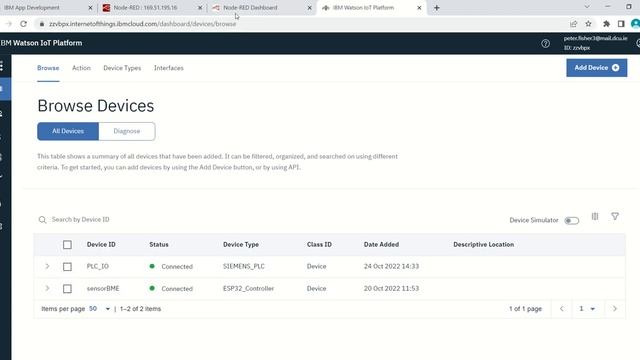Image resolution: width=640 pixels, height=360 pixels.
Task: Click ESP32_Controller device type cell
Action: point(248,289)
